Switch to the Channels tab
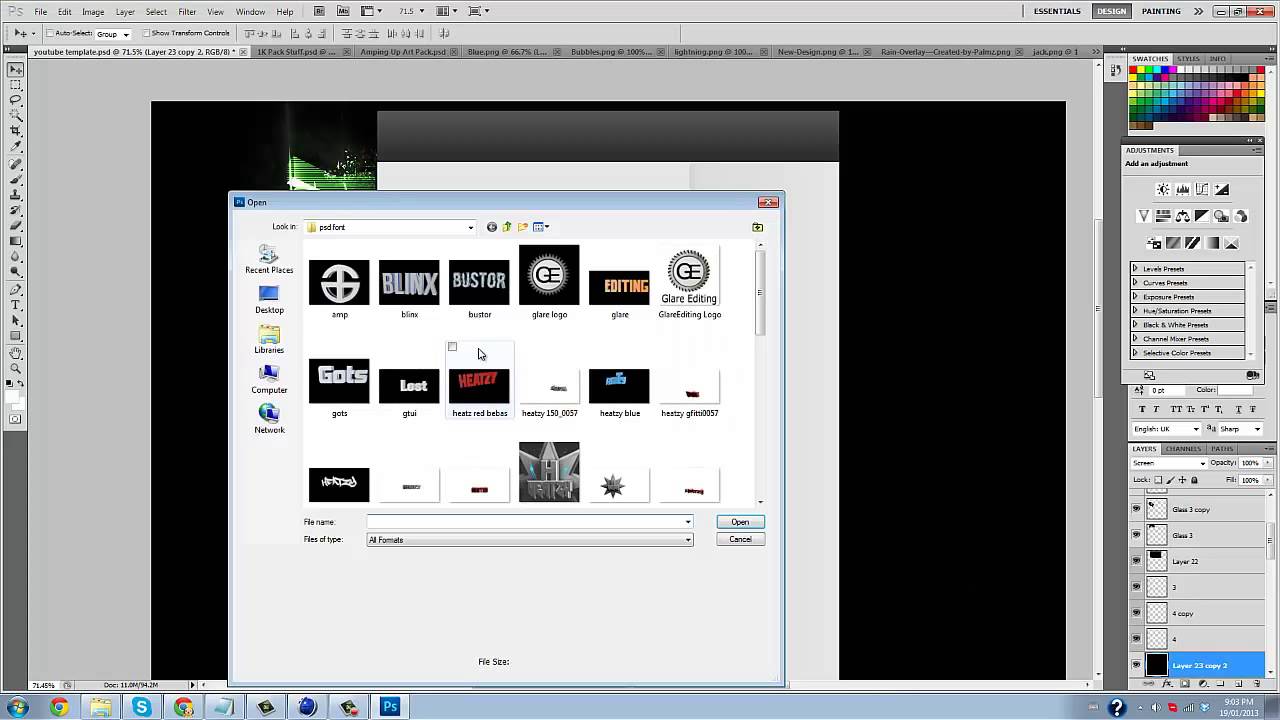Viewport: 1280px width, 720px height. pos(1183,449)
